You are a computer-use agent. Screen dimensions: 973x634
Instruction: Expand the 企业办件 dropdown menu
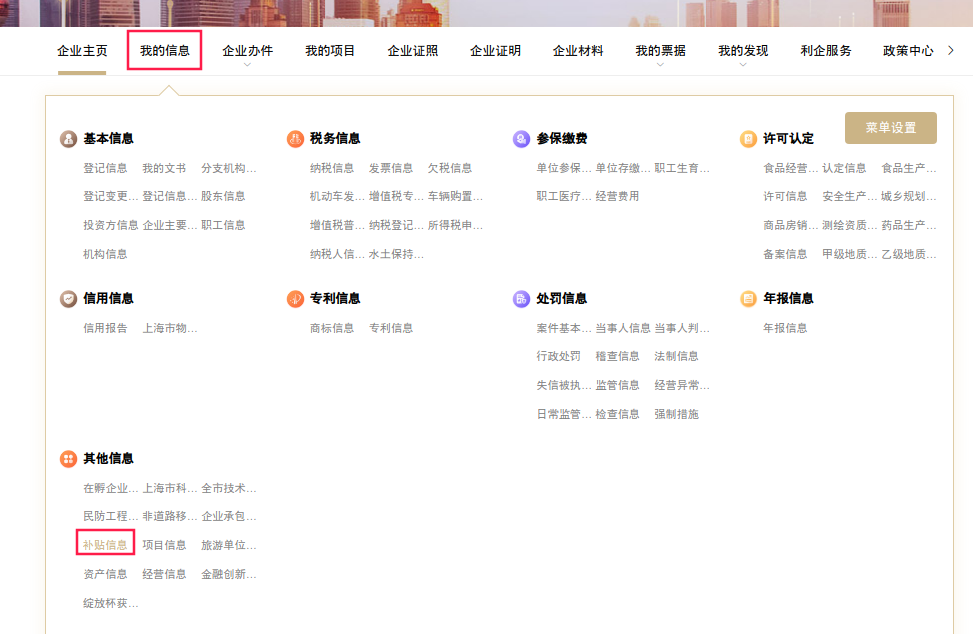247,52
